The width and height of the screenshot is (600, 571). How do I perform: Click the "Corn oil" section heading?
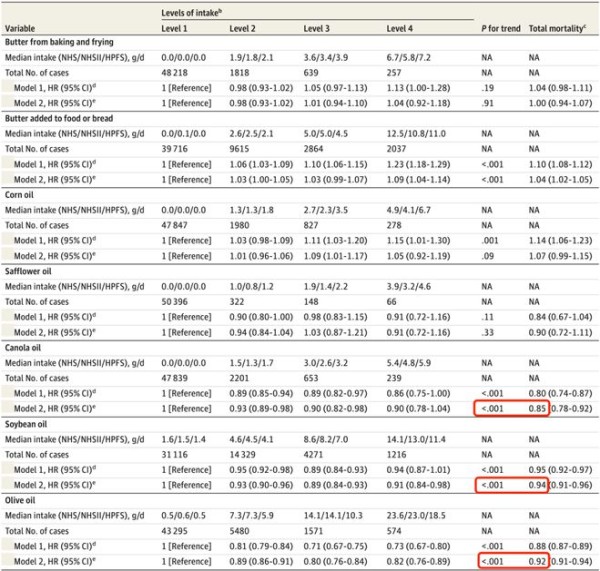pyautogui.click(x=19, y=195)
